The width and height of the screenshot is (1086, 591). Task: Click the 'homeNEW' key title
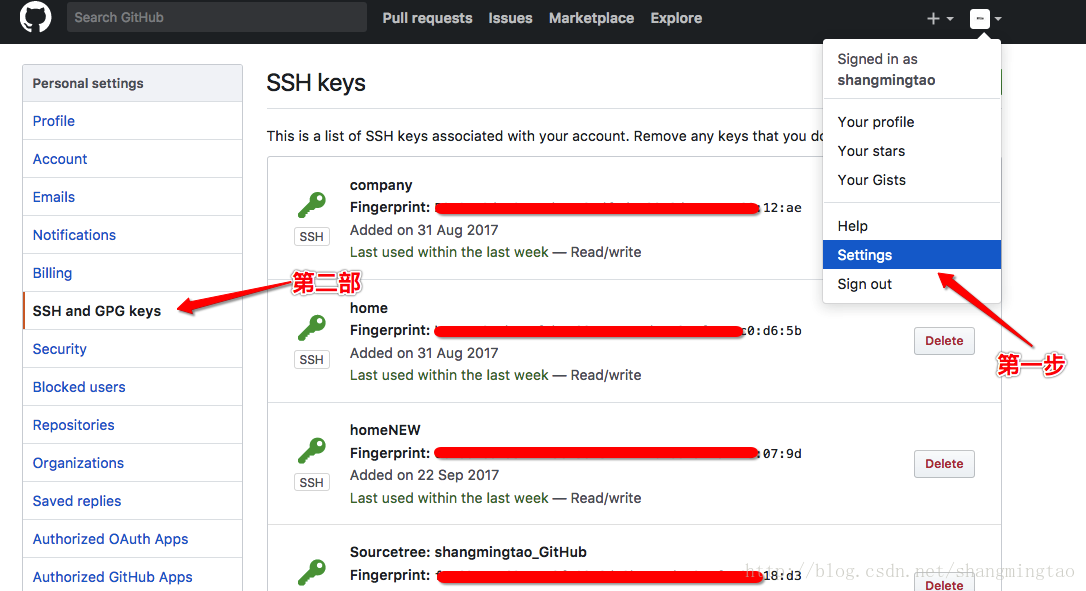coord(385,430)
